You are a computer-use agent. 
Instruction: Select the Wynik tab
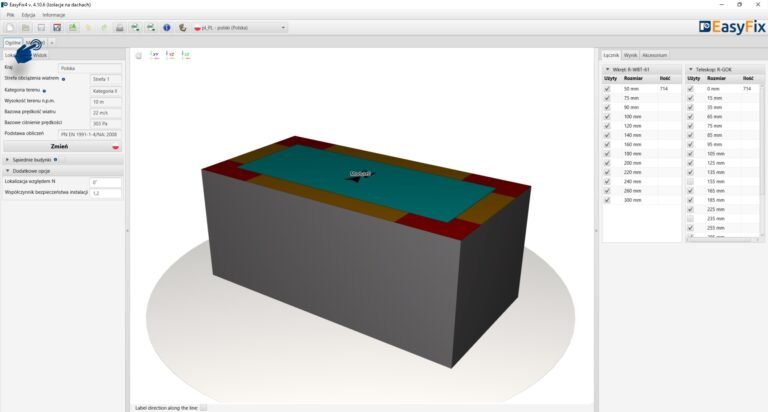[630, 55]
